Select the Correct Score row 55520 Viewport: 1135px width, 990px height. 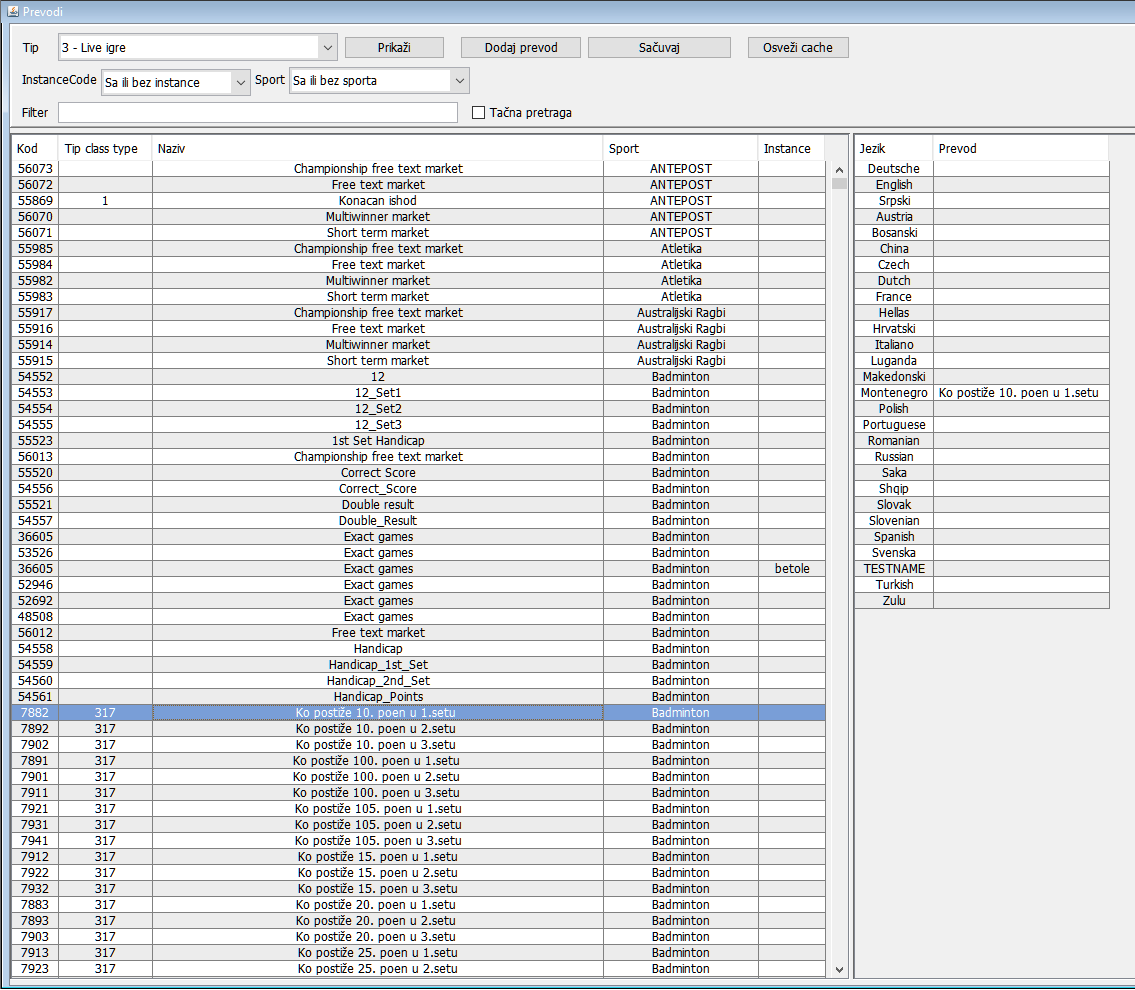pyautogui.click(x=418, y=473)
